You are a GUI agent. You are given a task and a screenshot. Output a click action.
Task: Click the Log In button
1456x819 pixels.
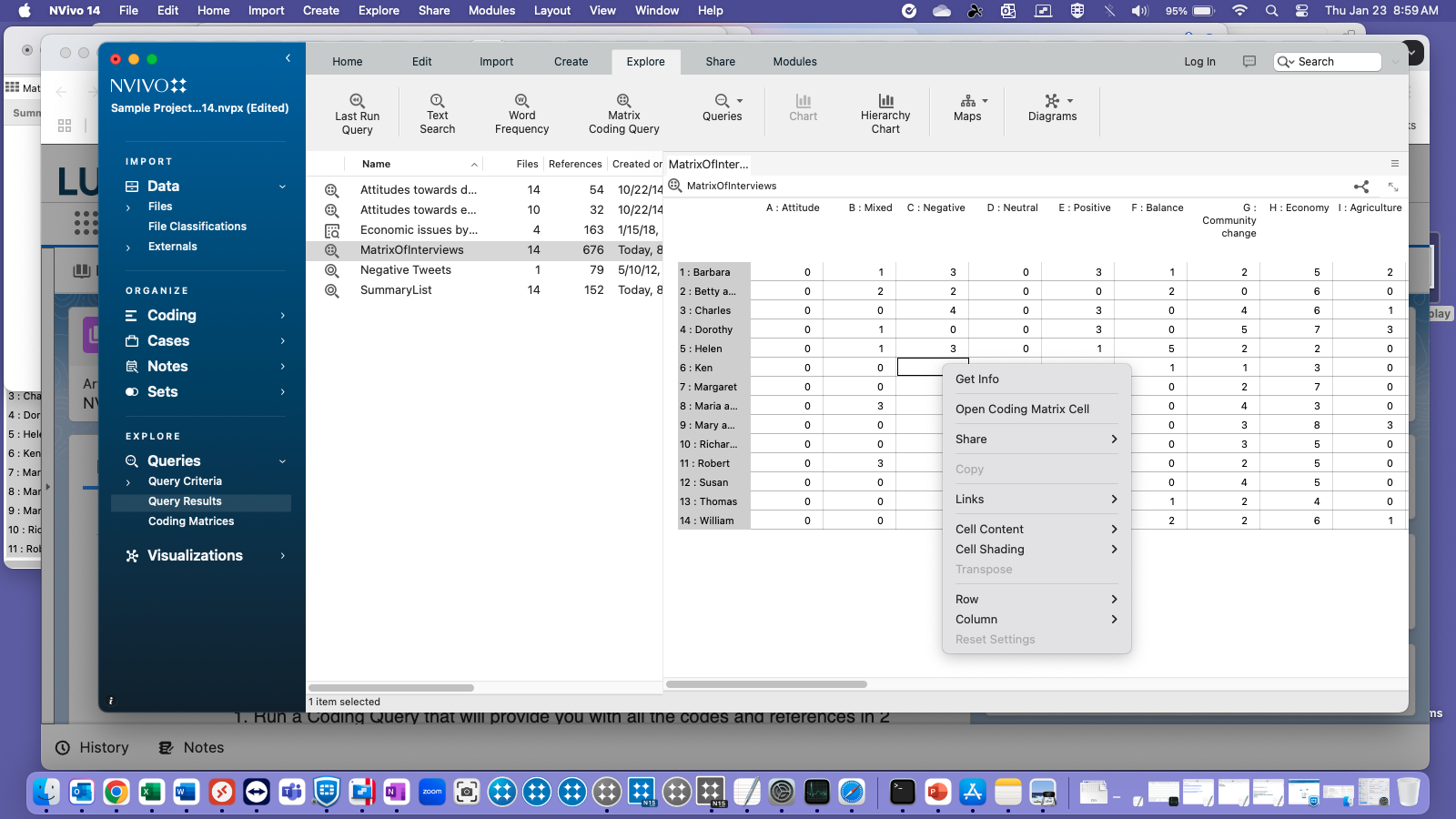[x=1199, y=61]
